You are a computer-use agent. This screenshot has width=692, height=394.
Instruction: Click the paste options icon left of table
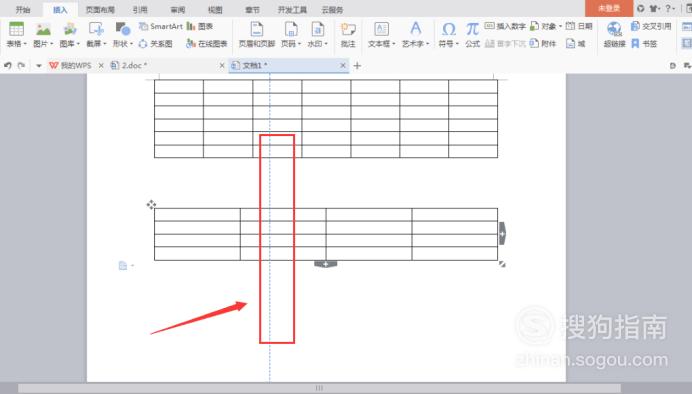123,266
